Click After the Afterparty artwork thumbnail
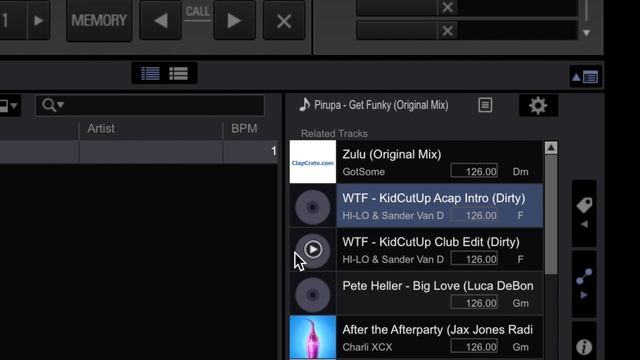This screenshot has width=640, height=360. coord(313,338)
